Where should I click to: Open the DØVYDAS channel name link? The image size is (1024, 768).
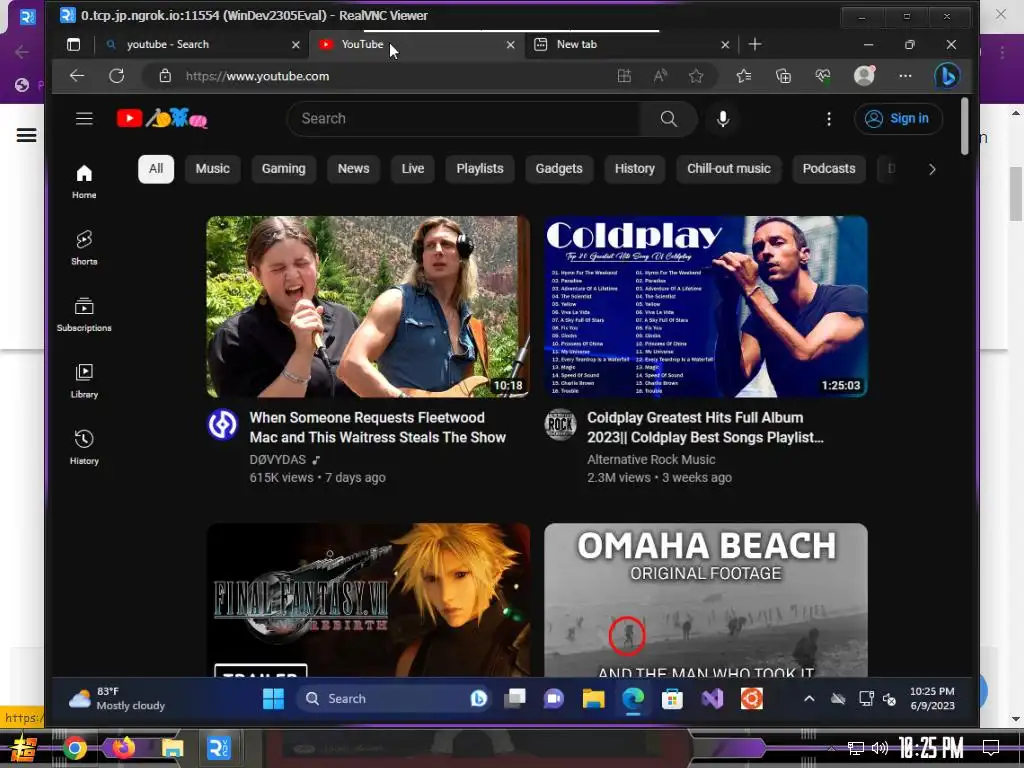(278, 460)
